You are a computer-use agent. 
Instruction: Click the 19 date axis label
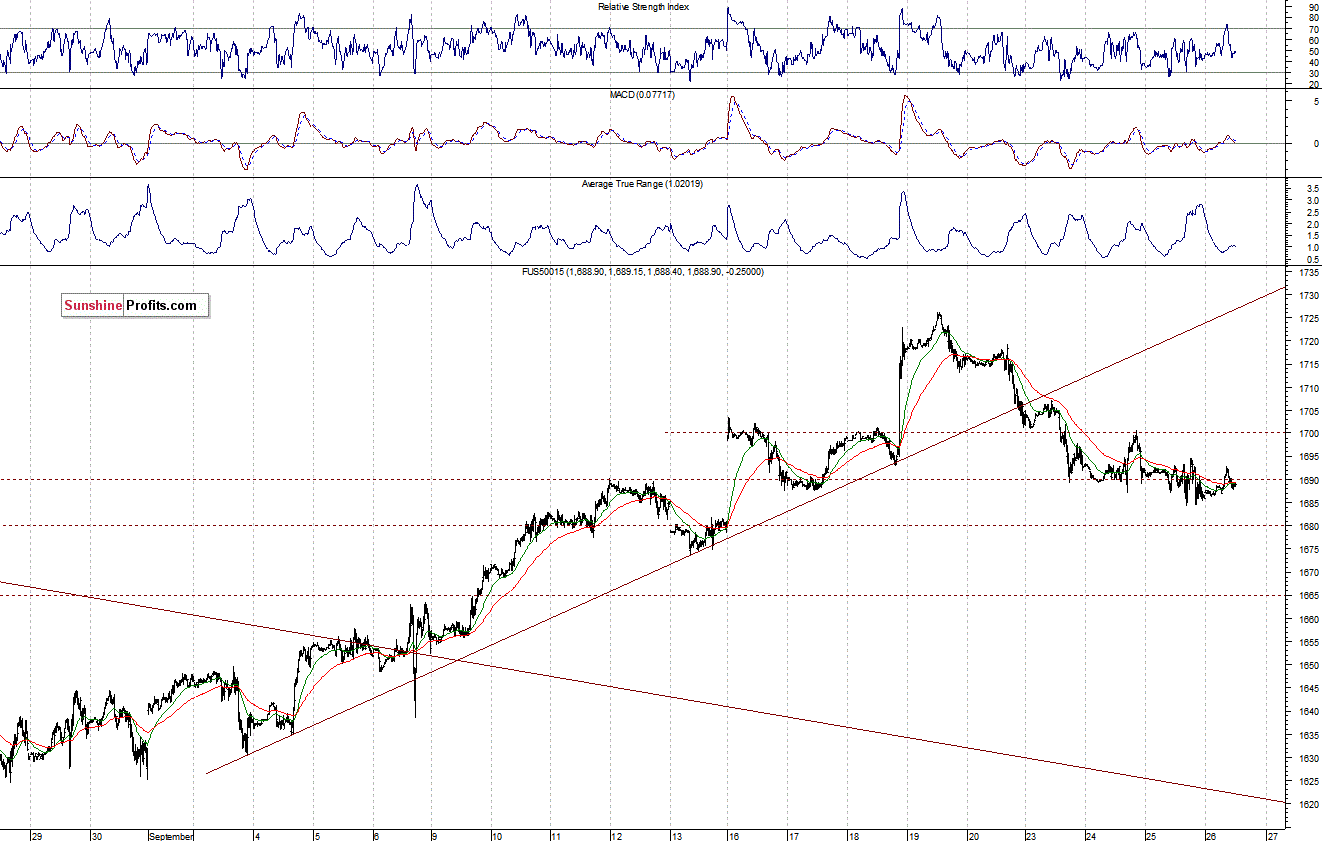913,836
